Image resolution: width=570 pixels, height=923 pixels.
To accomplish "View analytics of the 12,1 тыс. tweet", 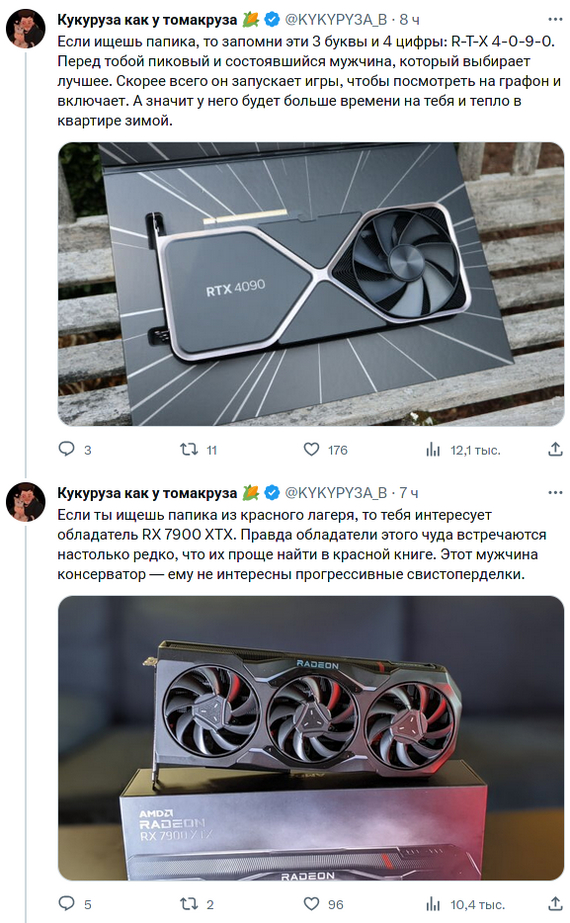I will pos(463,450).
